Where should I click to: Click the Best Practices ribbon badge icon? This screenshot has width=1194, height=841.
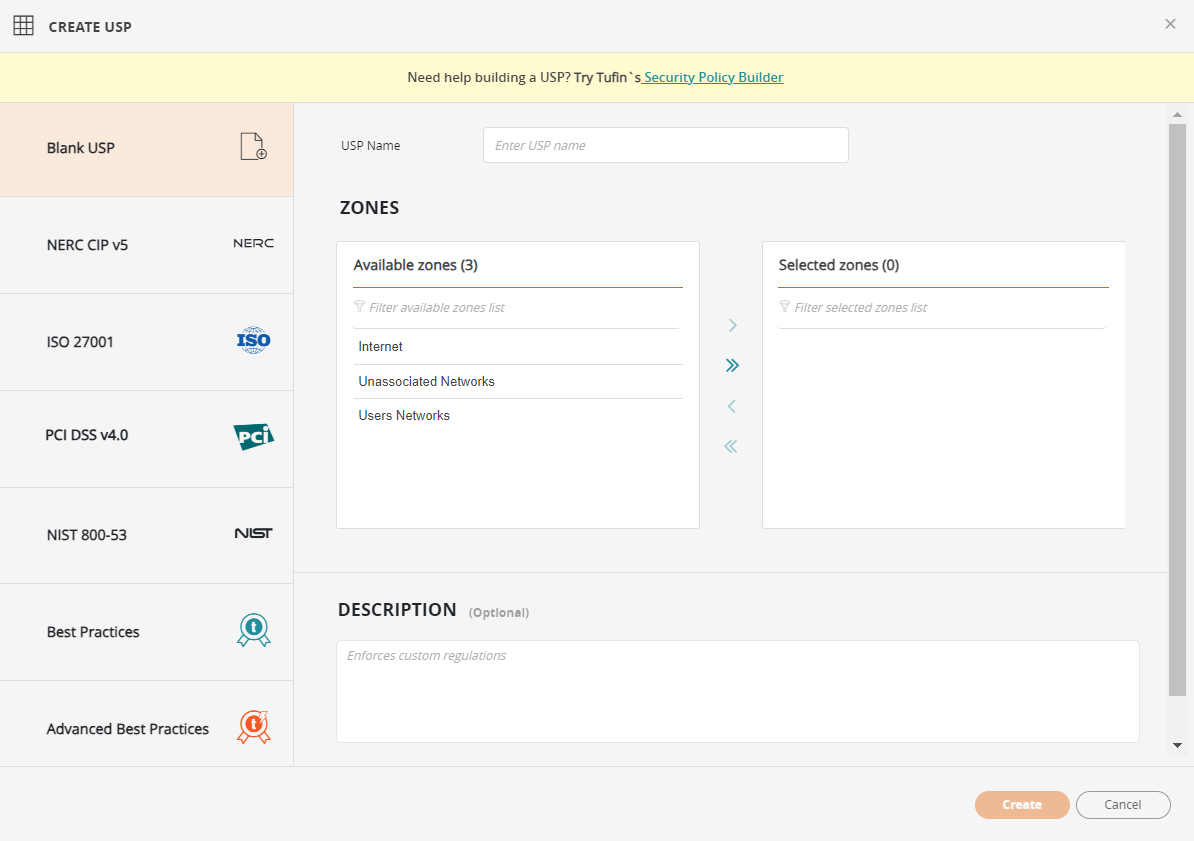pos(253,631)
